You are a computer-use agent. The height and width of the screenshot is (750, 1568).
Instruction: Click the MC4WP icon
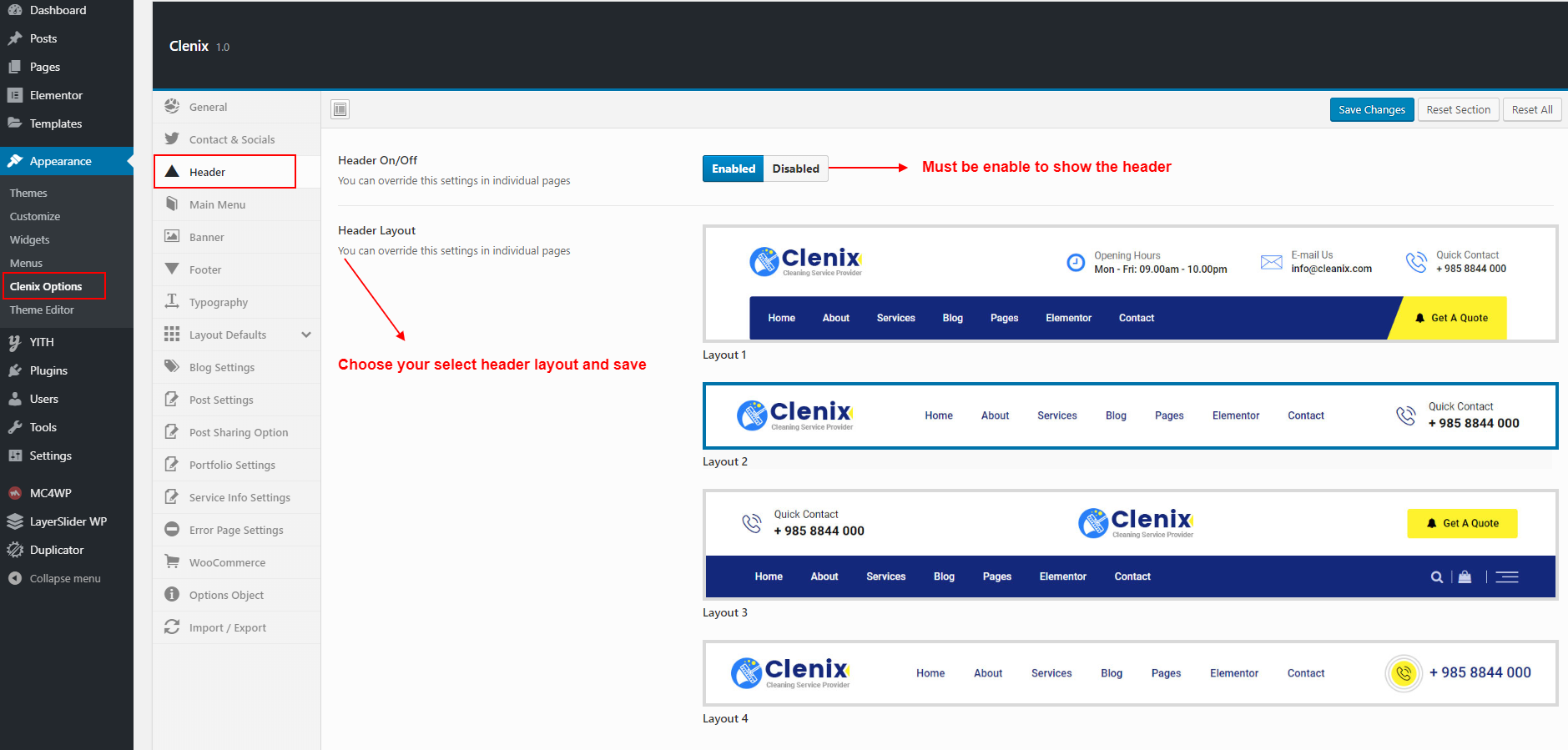coord(15,493)
